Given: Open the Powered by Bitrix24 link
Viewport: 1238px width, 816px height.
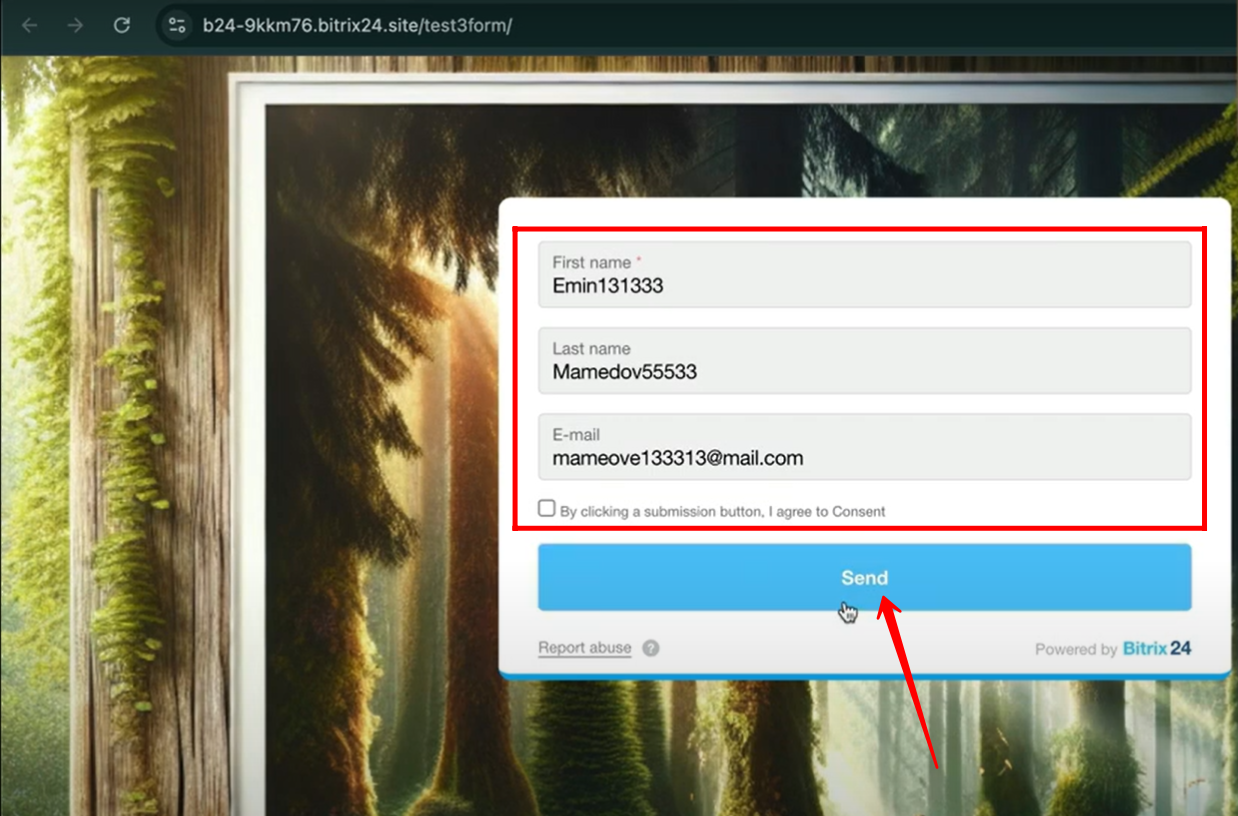Looking at the screenshot, I should [1113, 649].
